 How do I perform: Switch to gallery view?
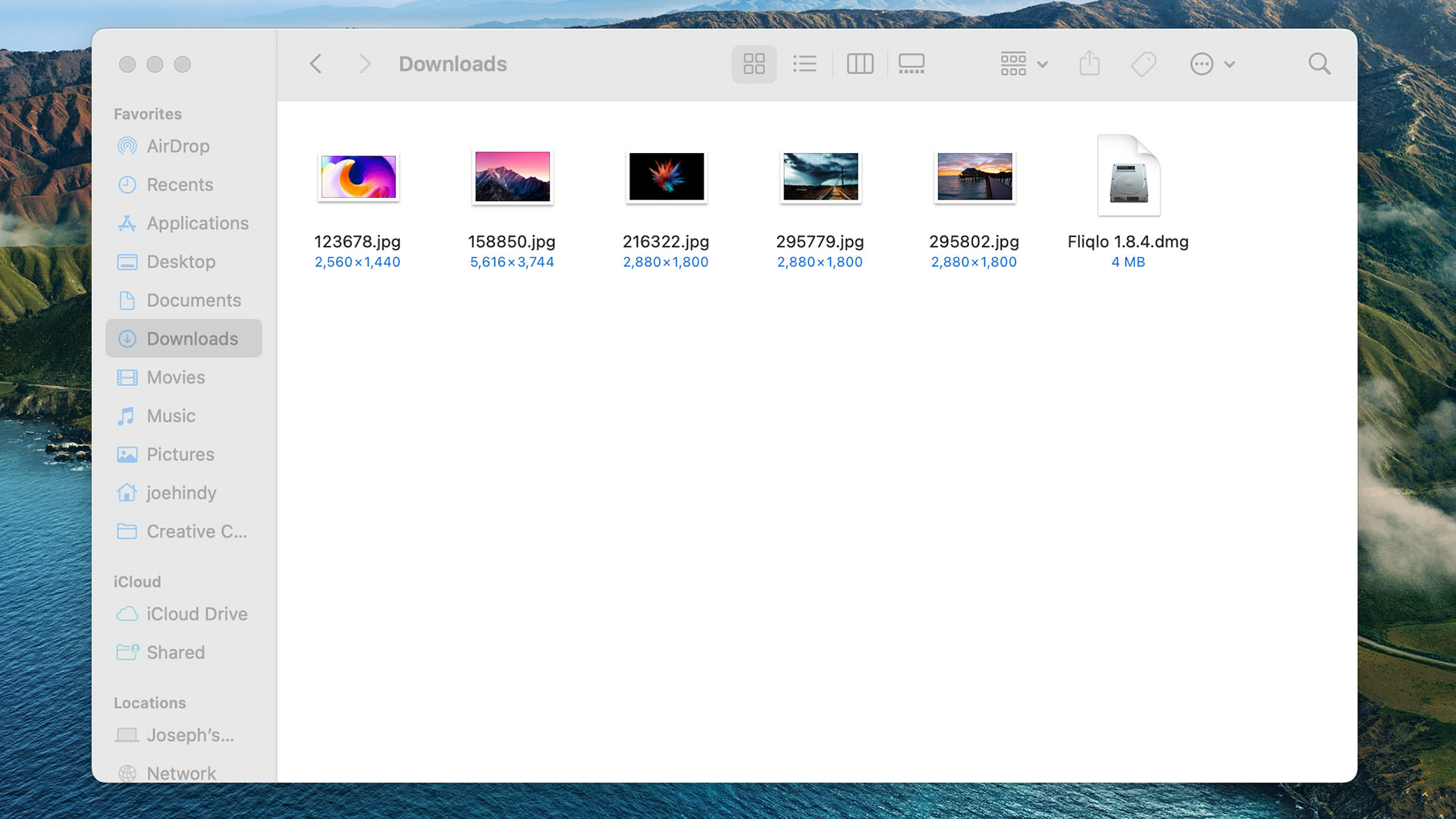(x=911, y=63)
